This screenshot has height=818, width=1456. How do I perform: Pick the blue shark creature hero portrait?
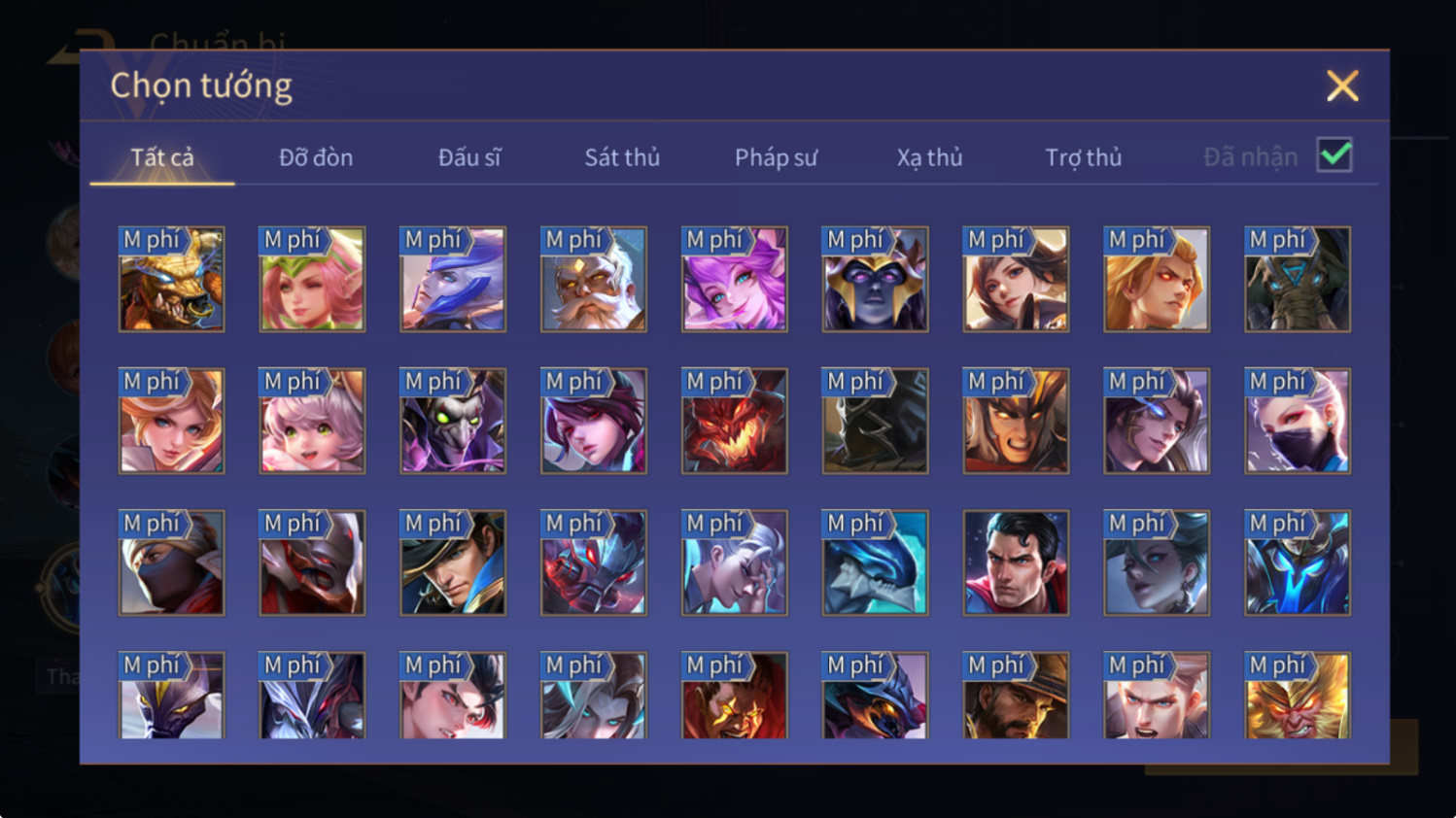tap(875, 563)
